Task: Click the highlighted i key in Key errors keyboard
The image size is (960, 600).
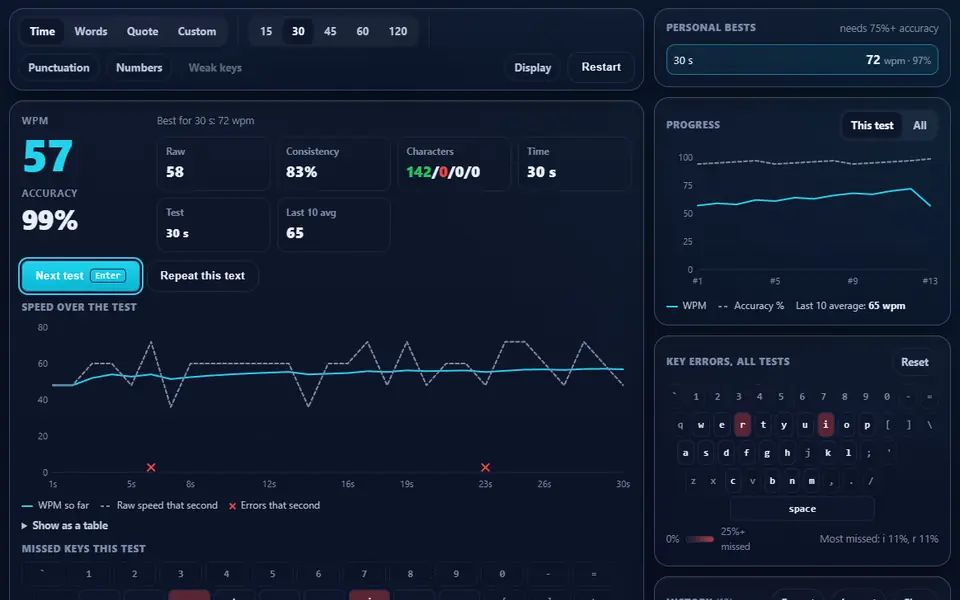Action: coord(825,424)
